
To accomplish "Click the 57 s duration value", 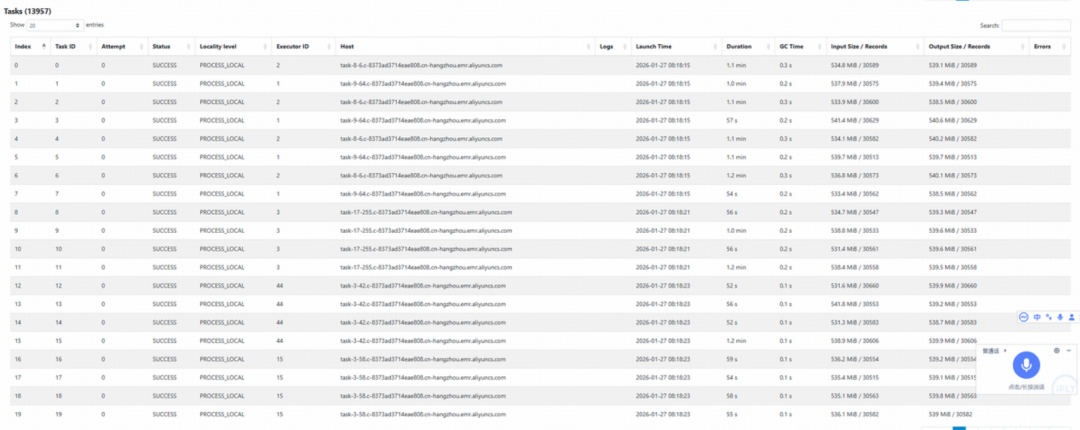I will (732, 120).
